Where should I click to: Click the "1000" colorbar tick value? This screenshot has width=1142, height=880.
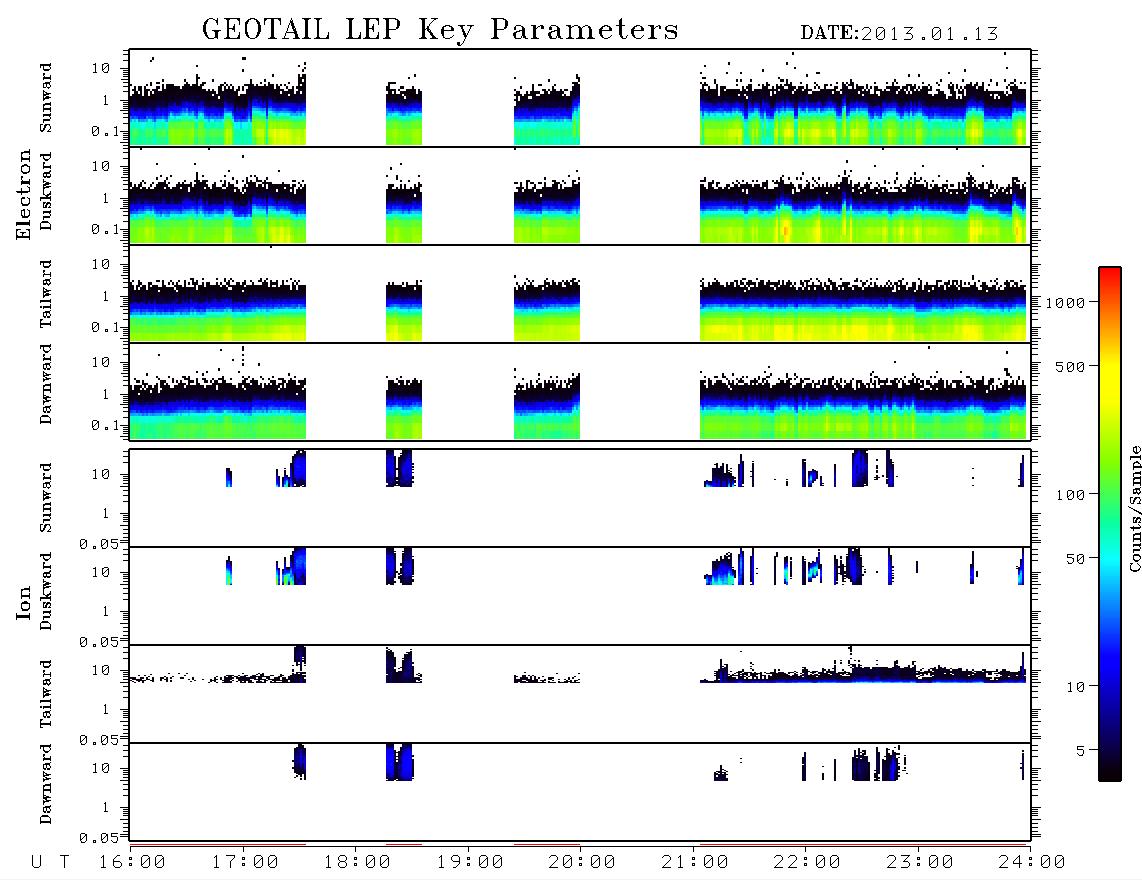click(1065, 302)
